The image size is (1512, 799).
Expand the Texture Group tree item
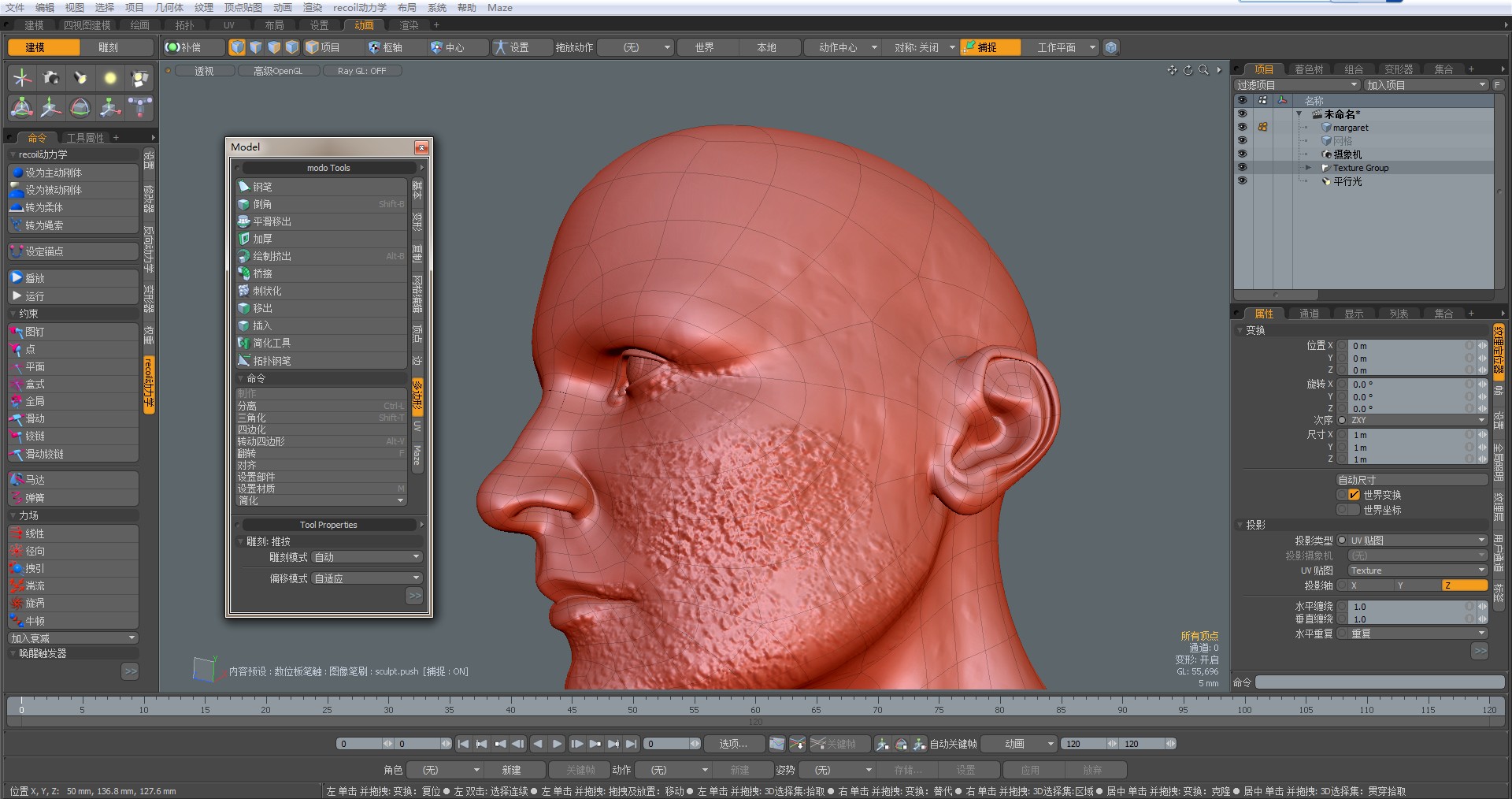click(x=1307, y=168)
